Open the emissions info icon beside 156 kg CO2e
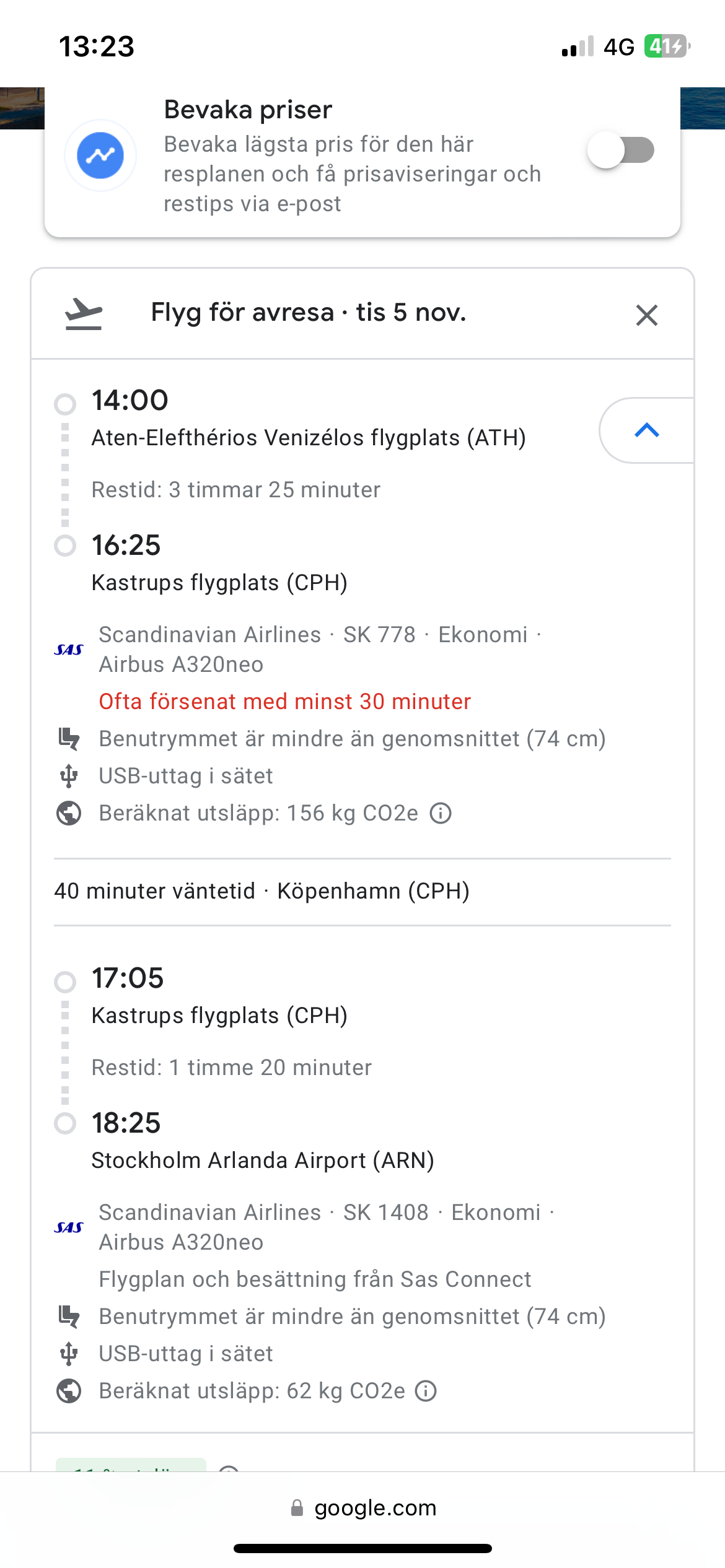The width and height of the screenshot is (725, 1568). [441, 813]
